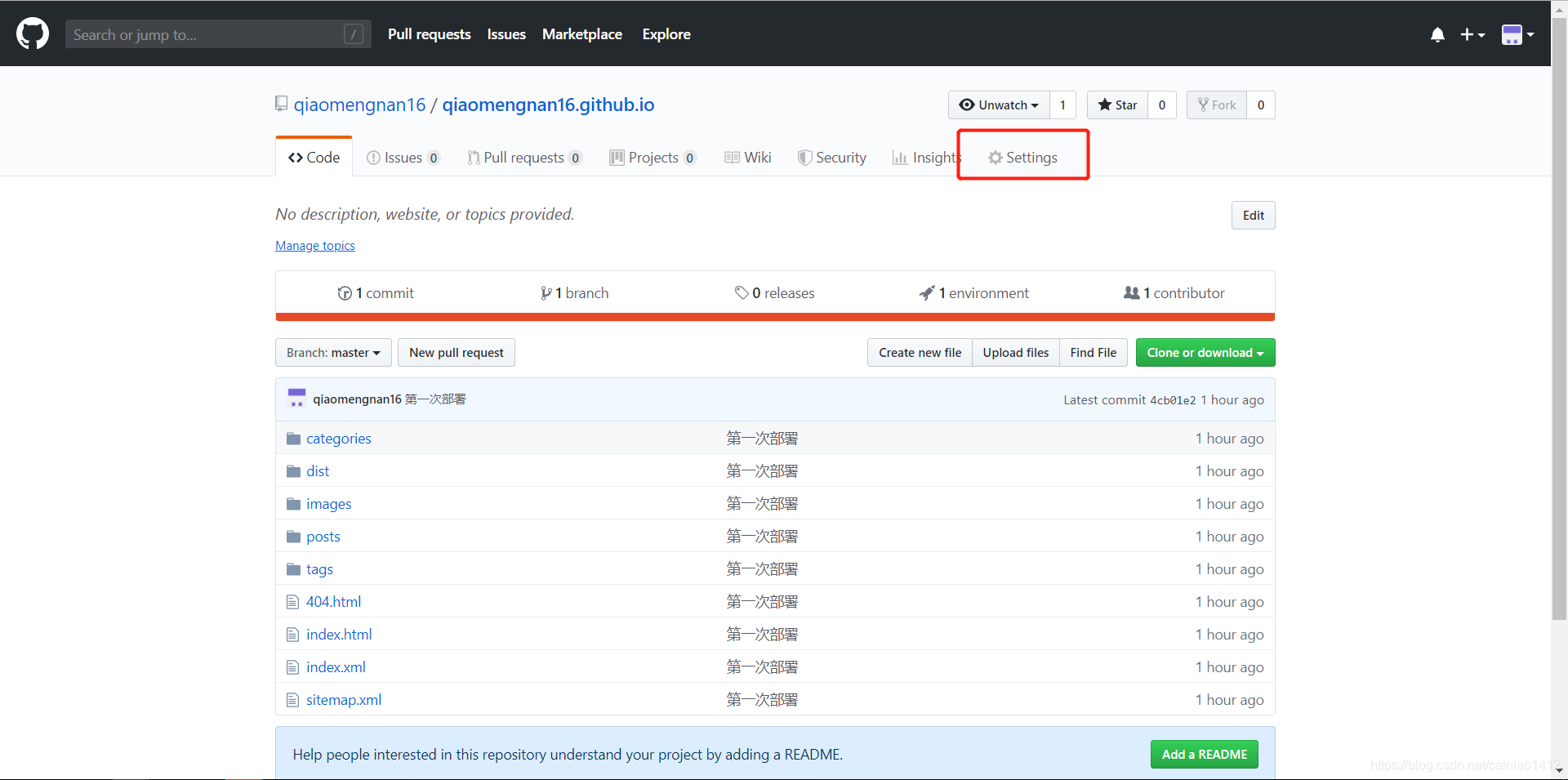1568x780 pixels.
Task: Click the slash shortcut key icon
Action: point(354,34)
